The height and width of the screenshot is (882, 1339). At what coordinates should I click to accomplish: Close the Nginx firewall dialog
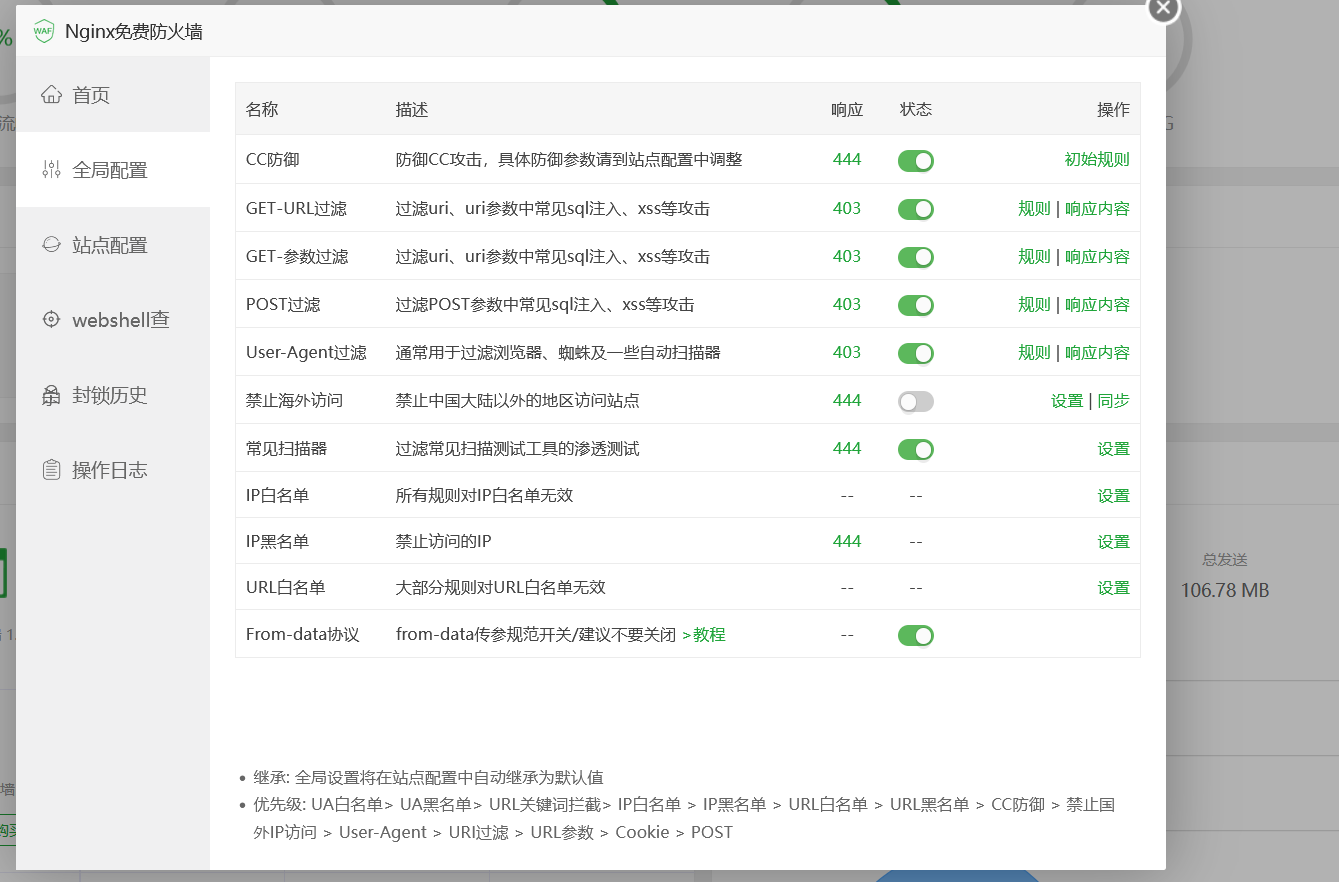point(1162,7)
